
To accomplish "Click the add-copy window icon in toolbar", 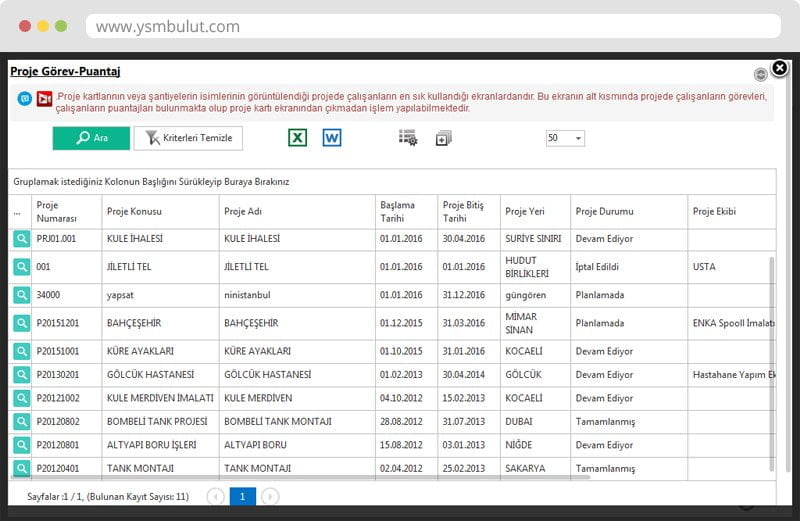I will (444, 138).
